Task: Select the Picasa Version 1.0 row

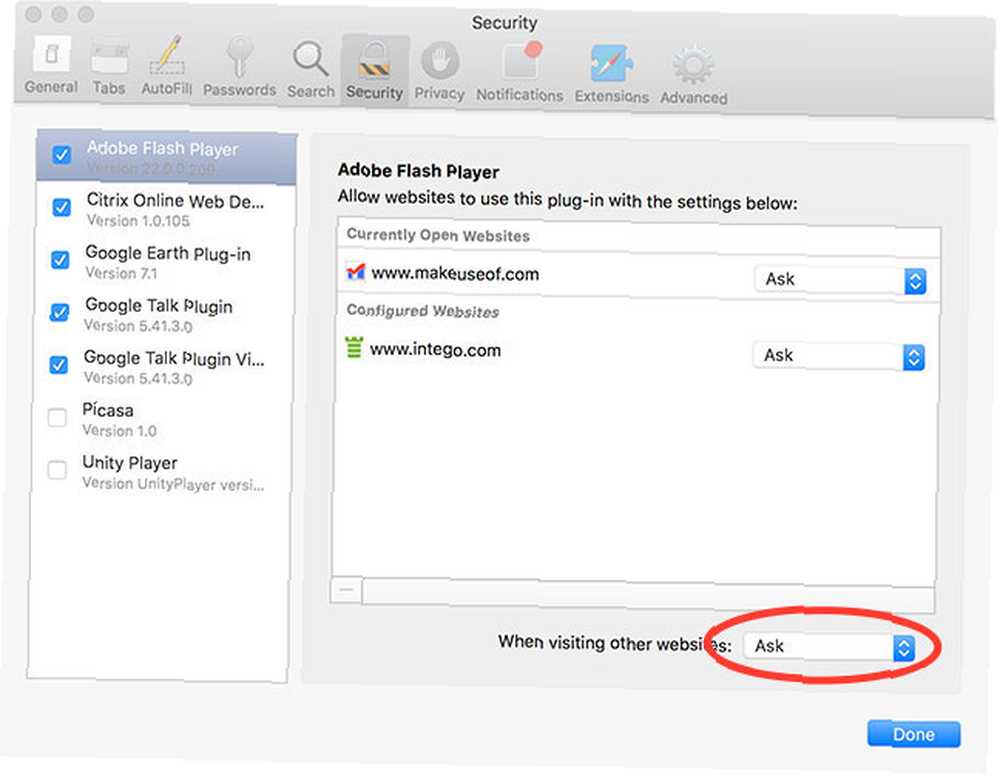Action: [x=162, y=419]
